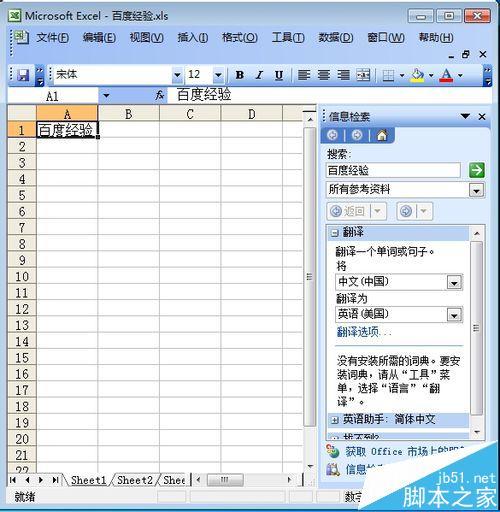
Task: Click Select All corner button
Action: pos(22,113)
